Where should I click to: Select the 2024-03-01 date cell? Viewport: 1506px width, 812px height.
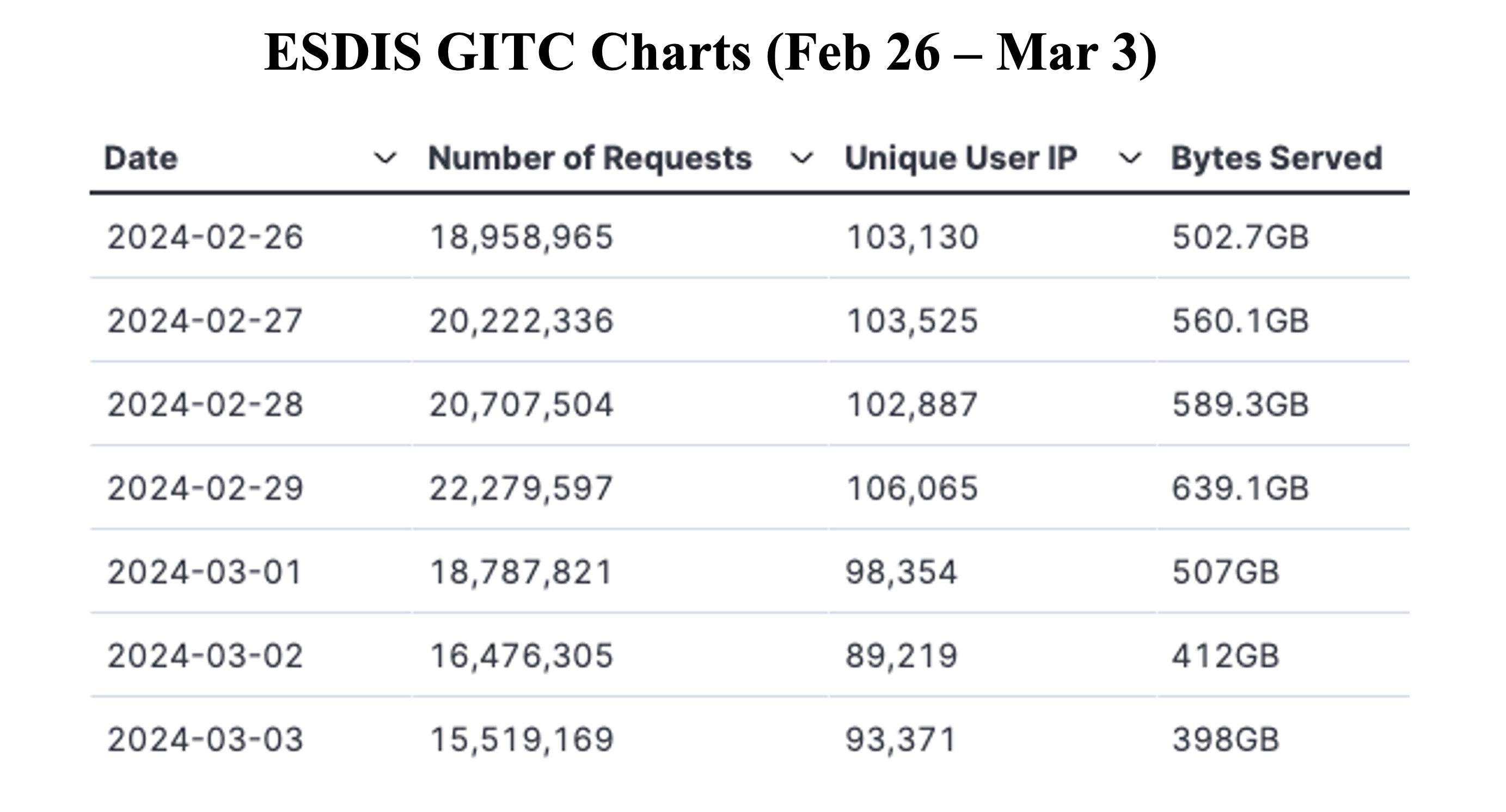[x=204, y=571]
